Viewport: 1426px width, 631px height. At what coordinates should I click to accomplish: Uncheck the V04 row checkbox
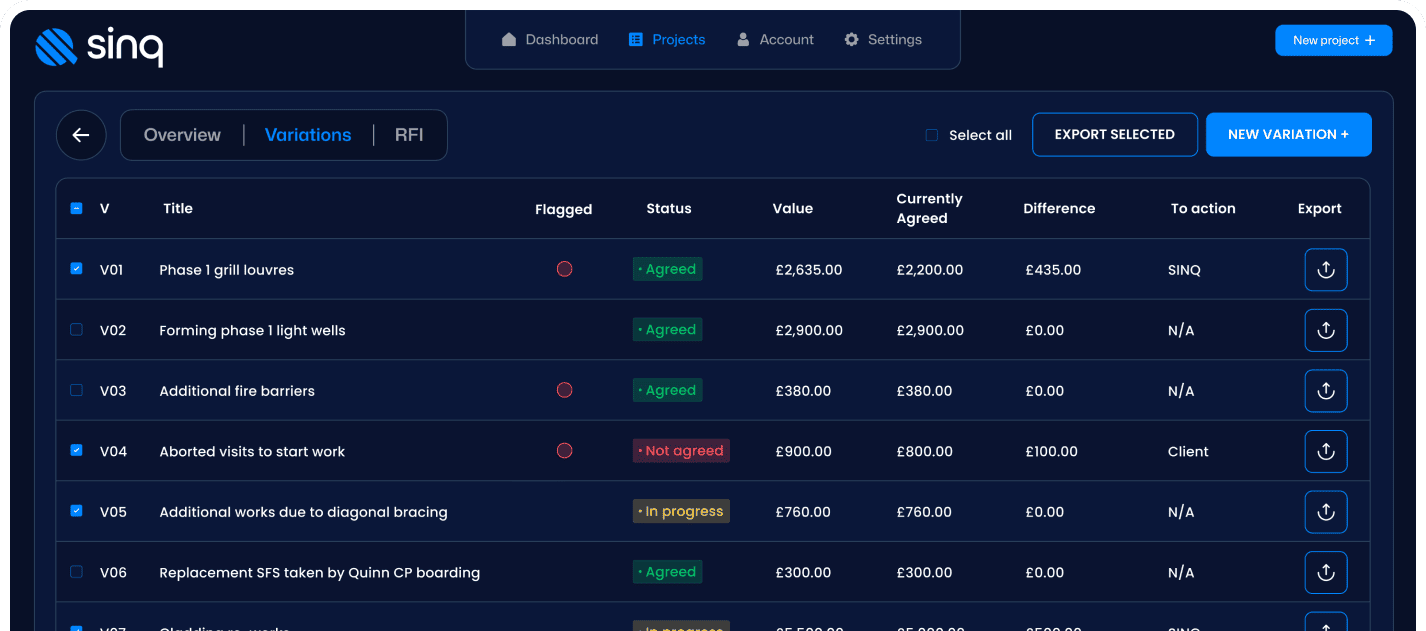[76, 450]
